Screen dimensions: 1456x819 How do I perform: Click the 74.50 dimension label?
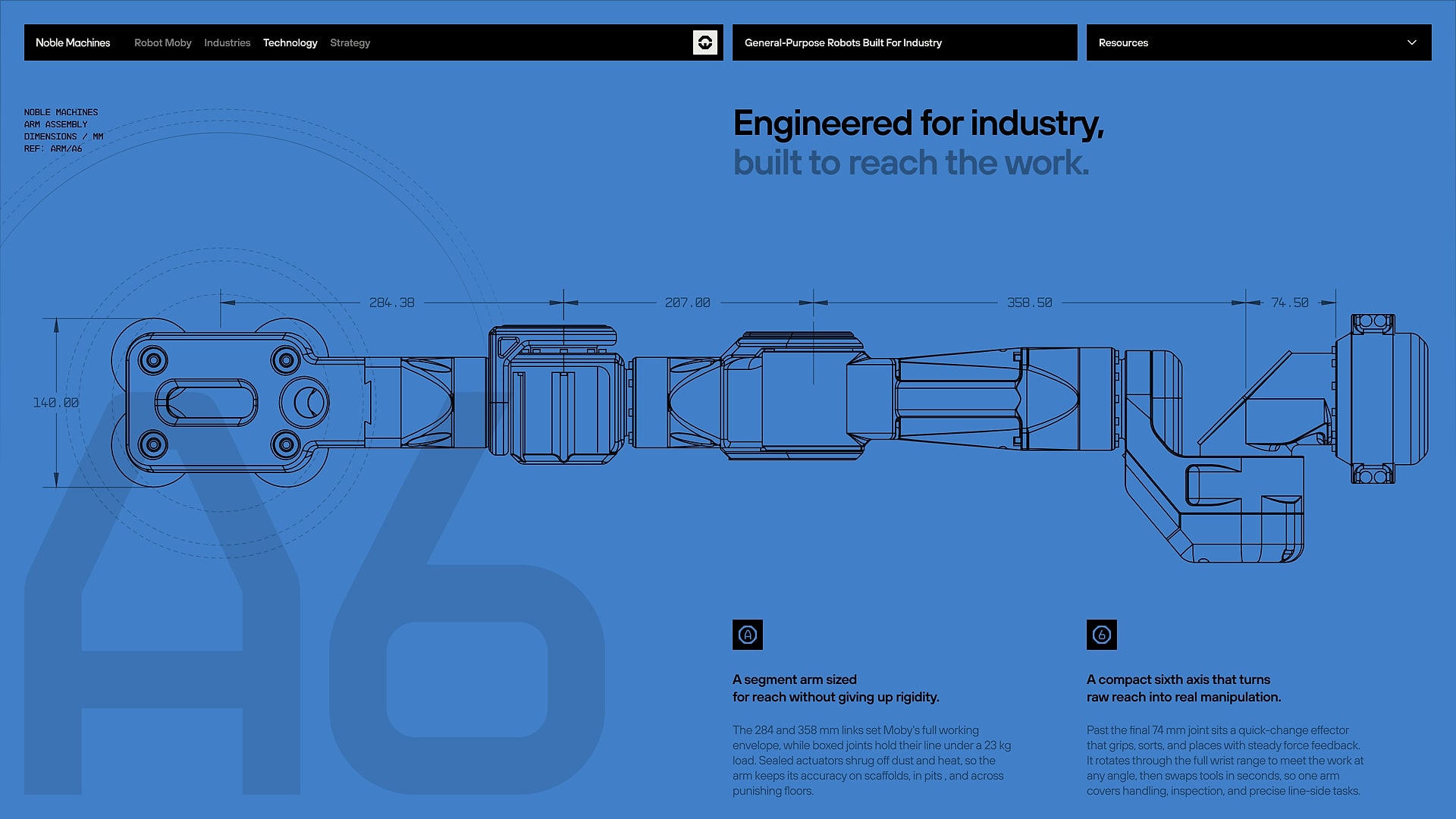click(1289, 303)
